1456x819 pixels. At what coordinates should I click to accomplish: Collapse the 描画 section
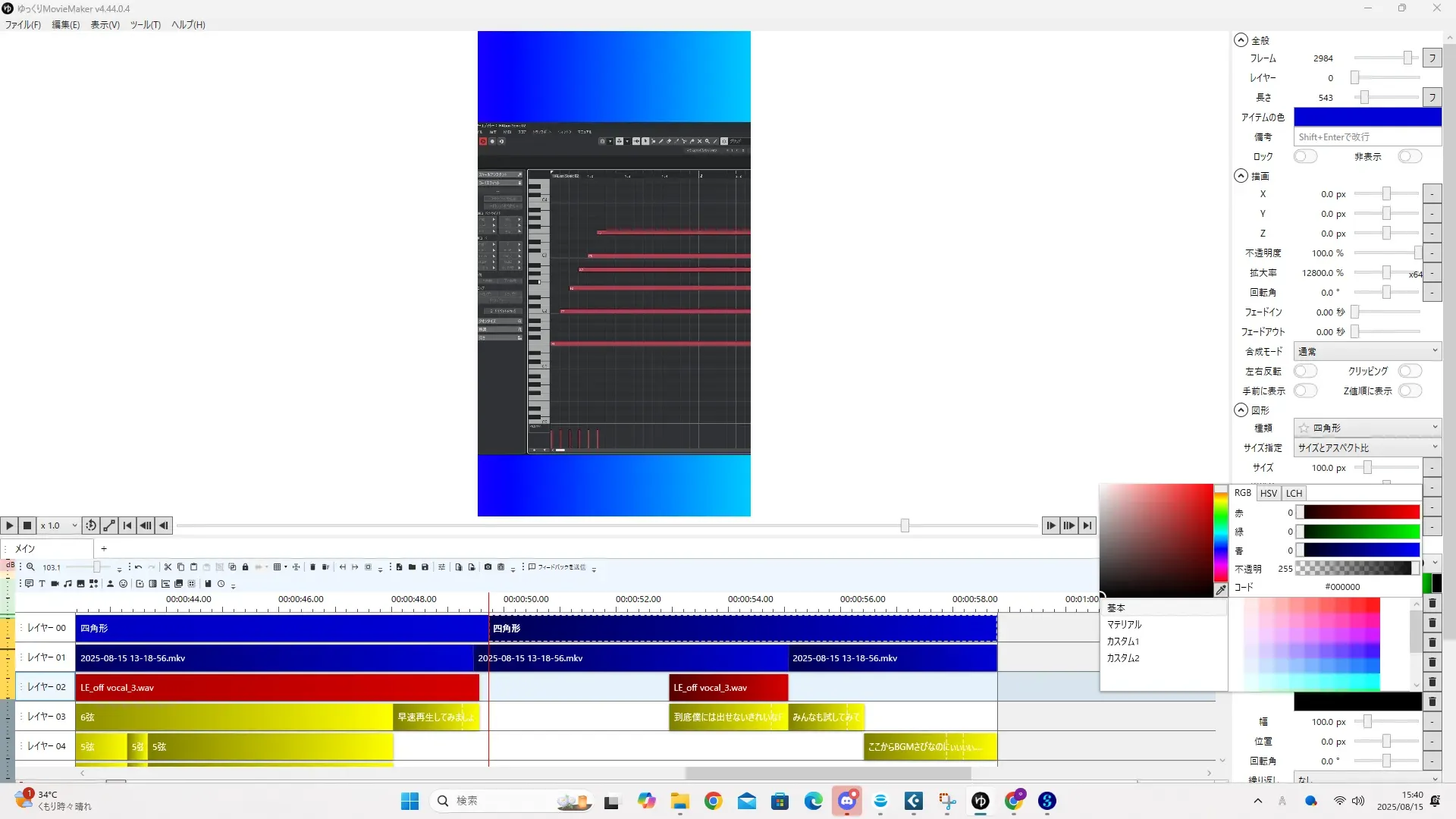click(x=1241, y=176)
